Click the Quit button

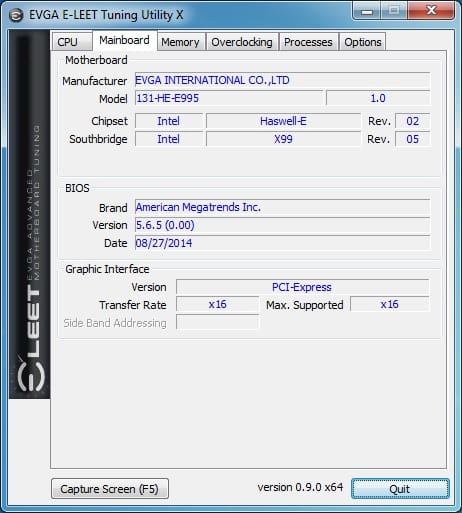[400, 489]
